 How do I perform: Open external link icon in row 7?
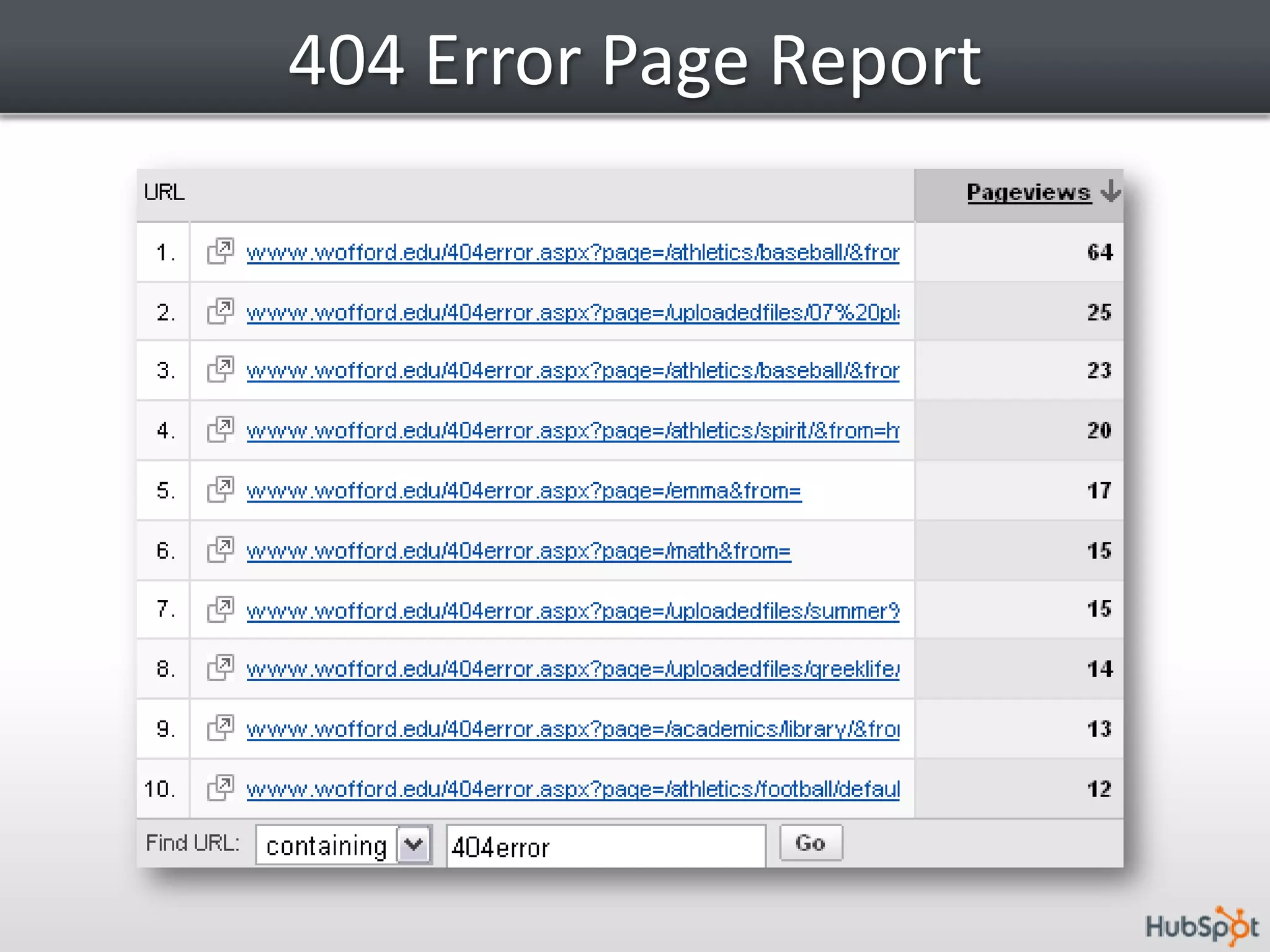220,609
